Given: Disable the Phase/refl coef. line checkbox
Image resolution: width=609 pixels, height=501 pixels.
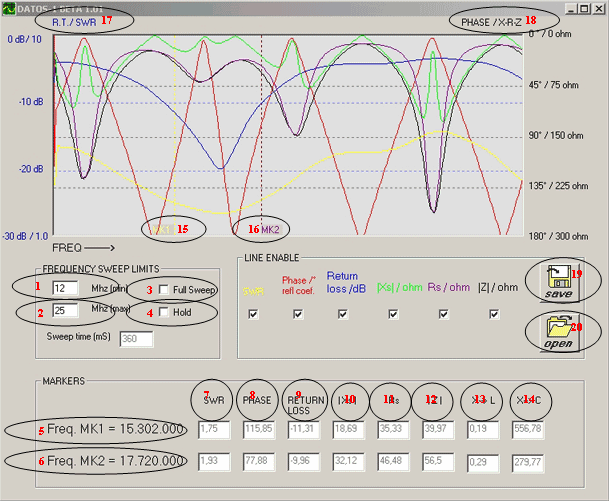Looking at the screenshot, I should [298, 314].
